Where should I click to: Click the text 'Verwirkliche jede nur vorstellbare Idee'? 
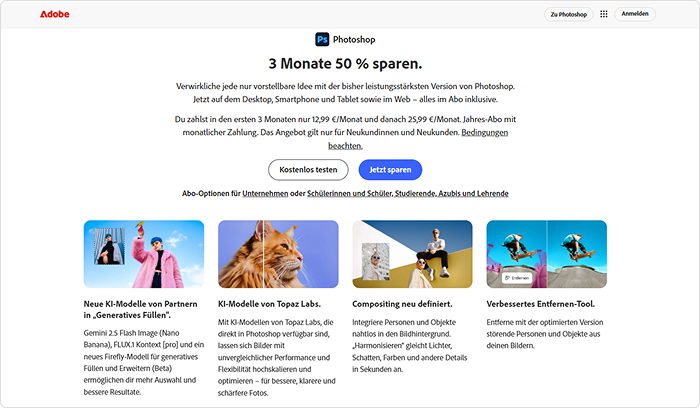point(246,86)
